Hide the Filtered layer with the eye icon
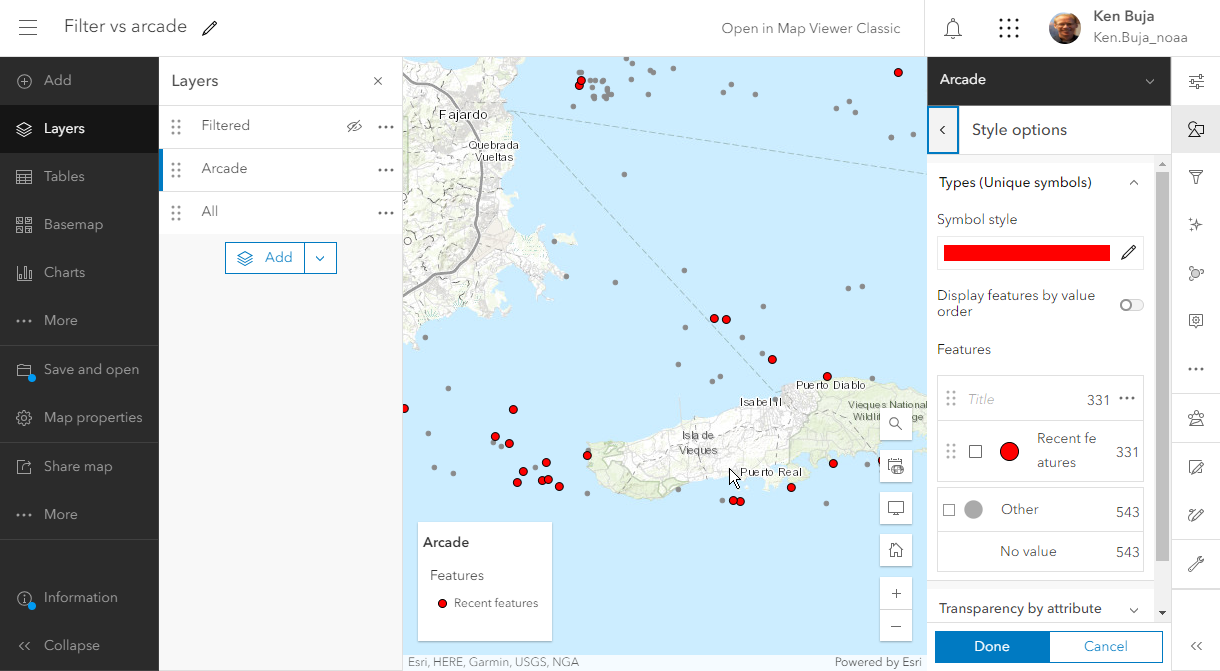The width and height of the screenshot is (1220, 671). (355, 126)
